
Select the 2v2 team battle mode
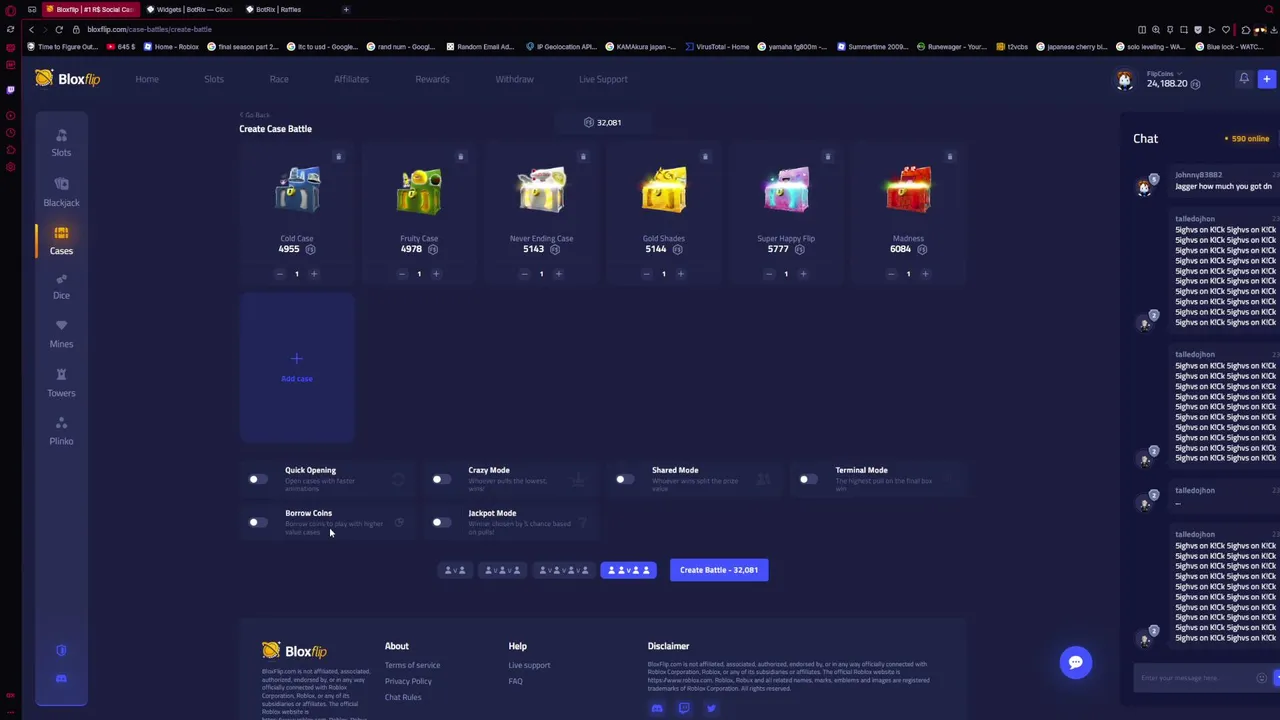click(x=628, y=570)
